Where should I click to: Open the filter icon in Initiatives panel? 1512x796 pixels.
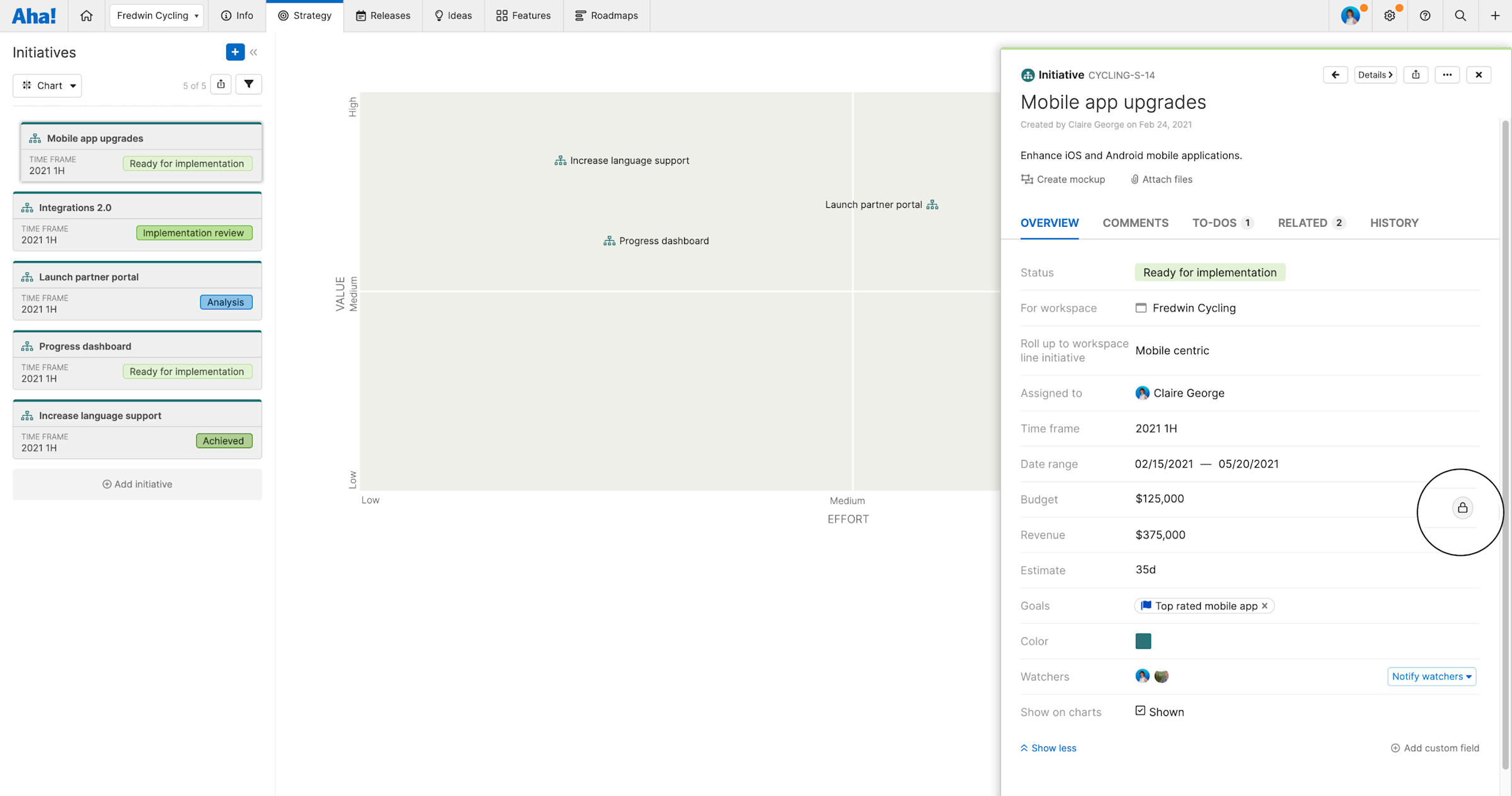249,84
